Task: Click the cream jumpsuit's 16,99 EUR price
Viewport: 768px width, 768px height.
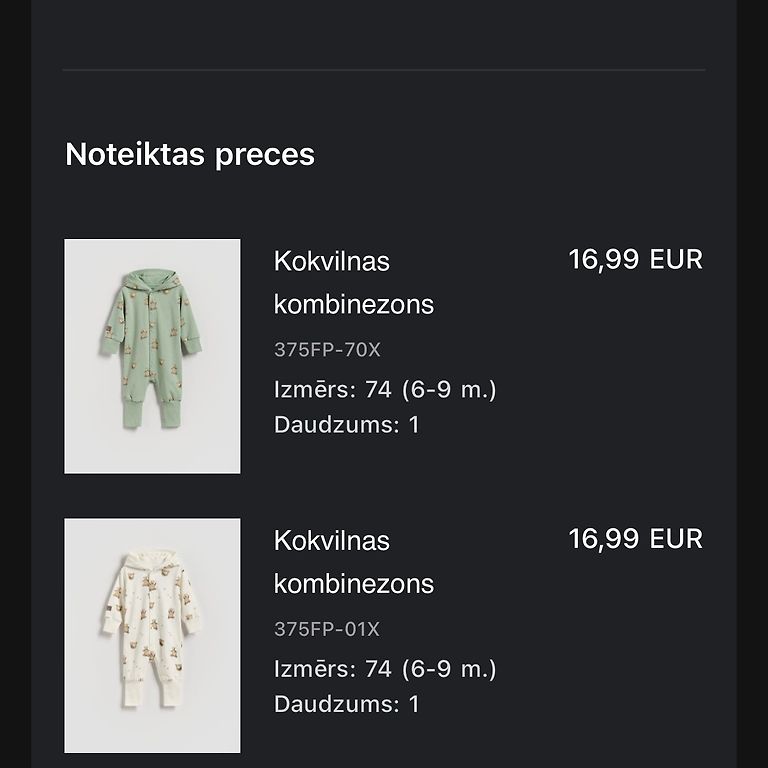Action: 635,539
